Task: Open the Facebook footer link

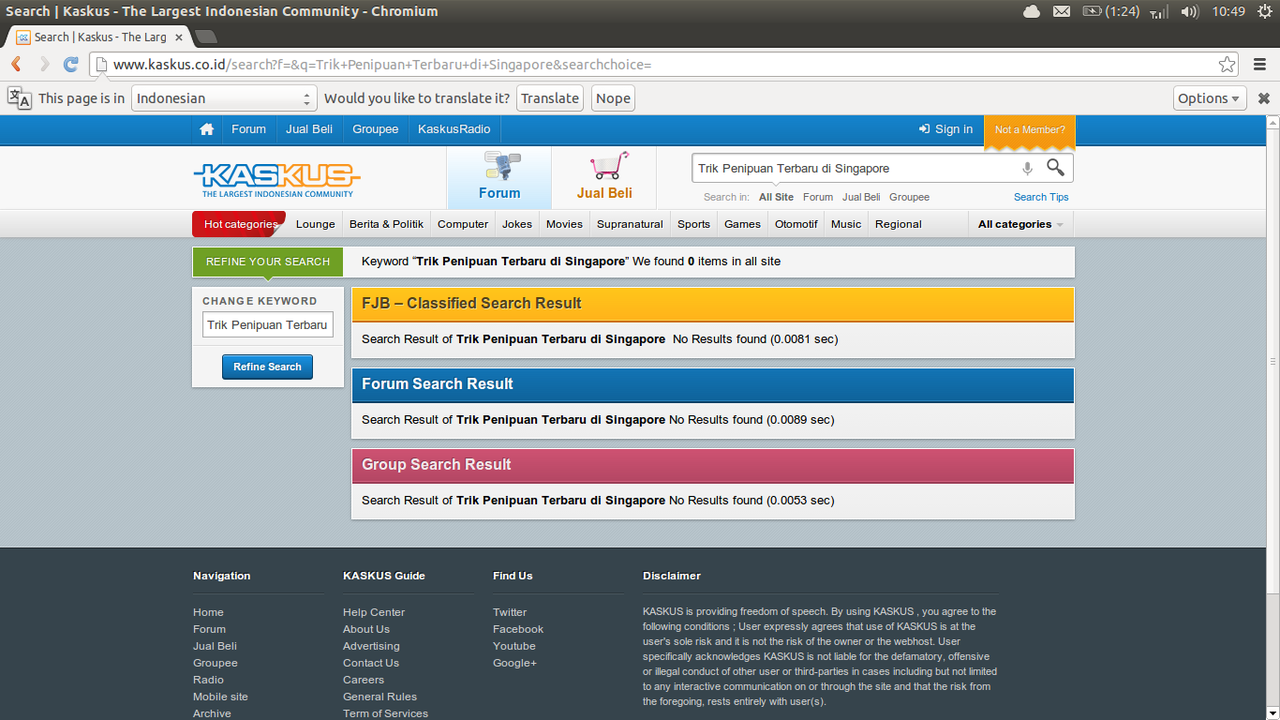Action: (518, 629)
